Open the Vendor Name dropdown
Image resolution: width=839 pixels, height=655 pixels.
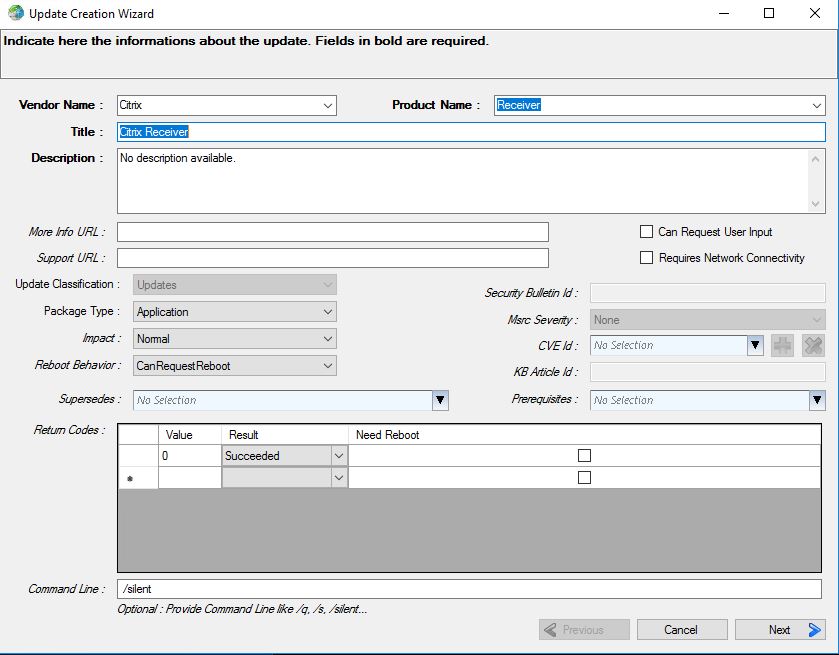pyautogui.click(x=328, y=105)
